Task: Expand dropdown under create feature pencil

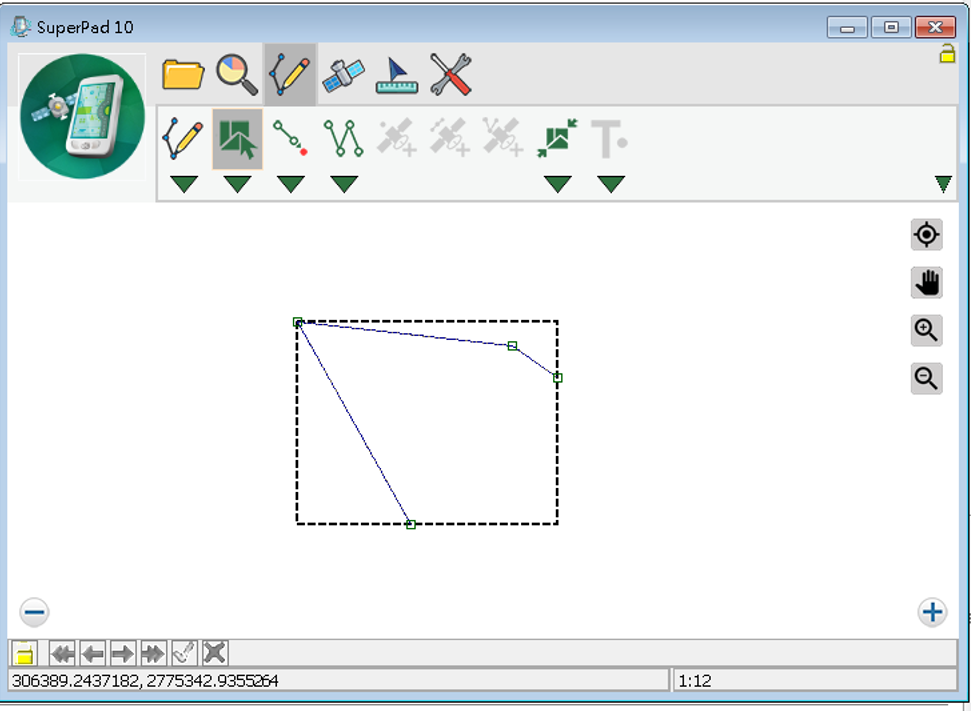Action: [184, 184]
